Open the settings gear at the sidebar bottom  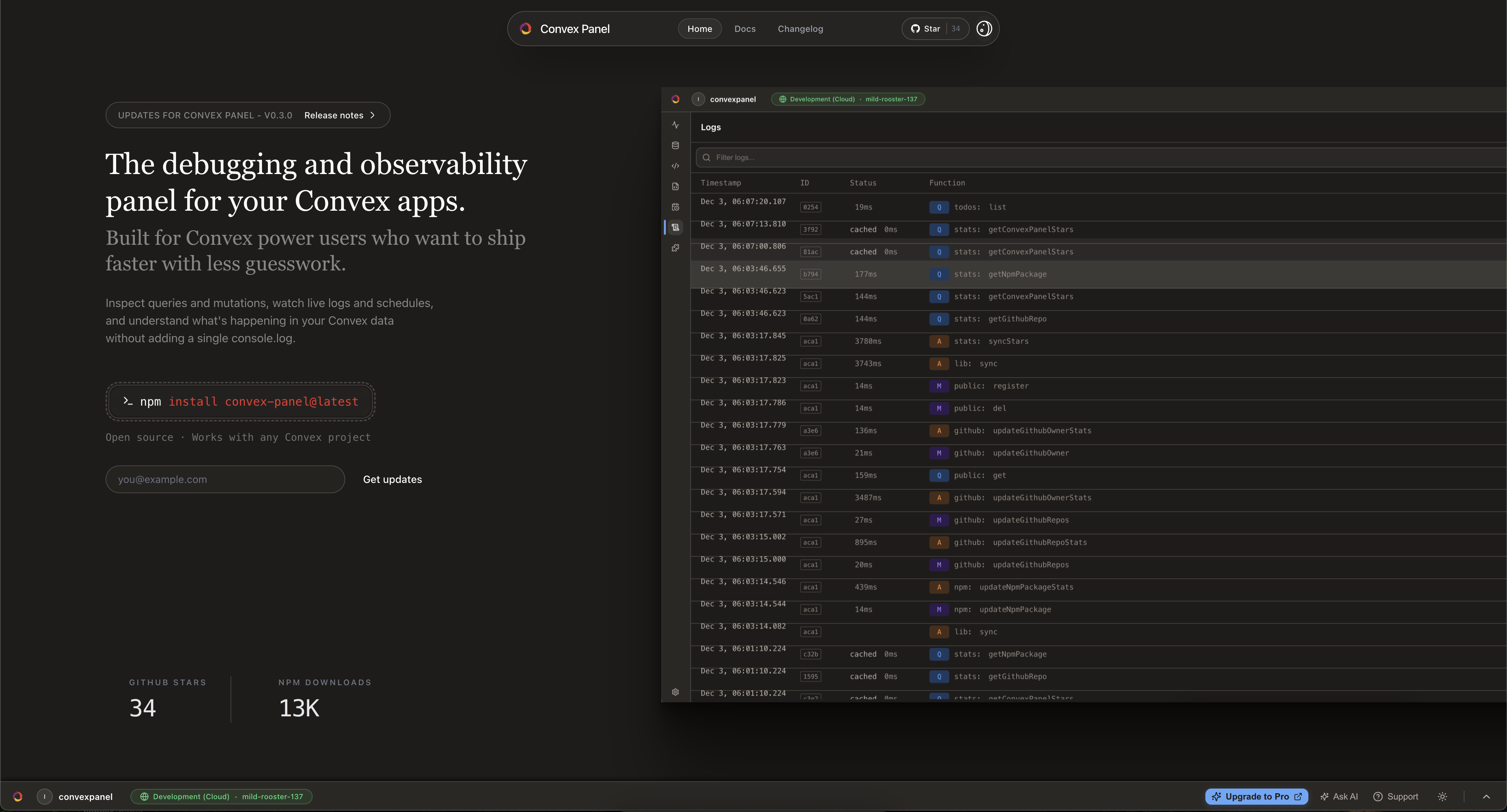(x=676, y=692)
